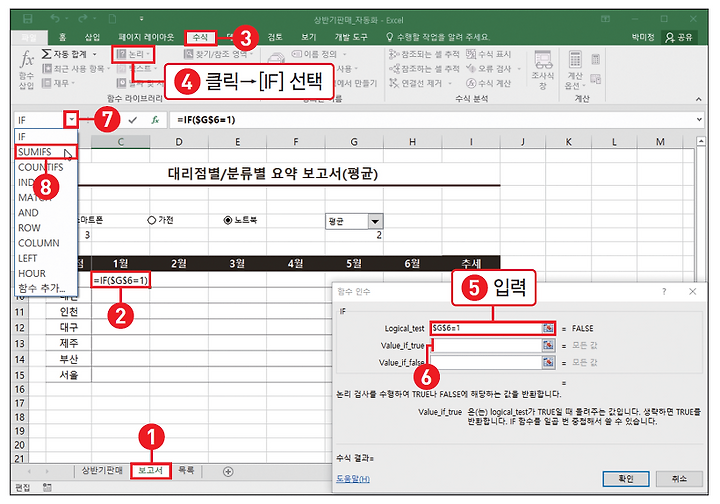The width and height of the screenshot is (720, 504).
Task: Click Show Formulas (수식 표시)
Action: [489, 54]
